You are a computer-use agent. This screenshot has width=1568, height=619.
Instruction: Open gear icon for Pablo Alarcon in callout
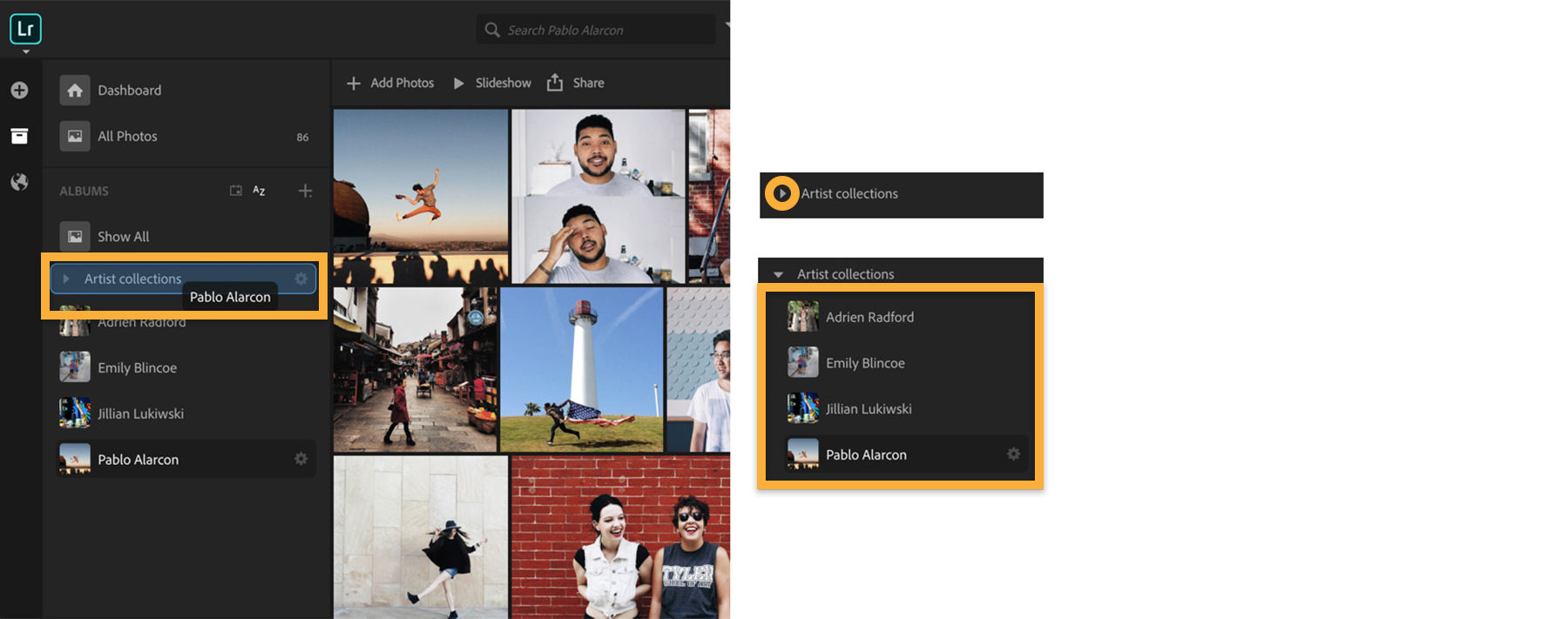(1014, 454)
